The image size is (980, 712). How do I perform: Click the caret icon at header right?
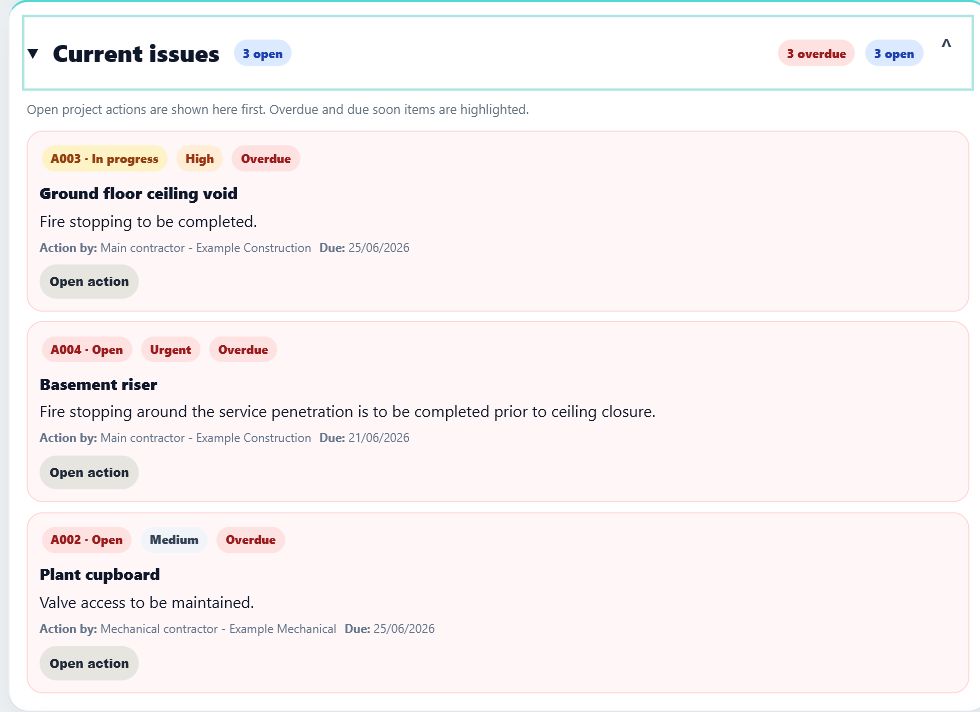pos(946,44)
